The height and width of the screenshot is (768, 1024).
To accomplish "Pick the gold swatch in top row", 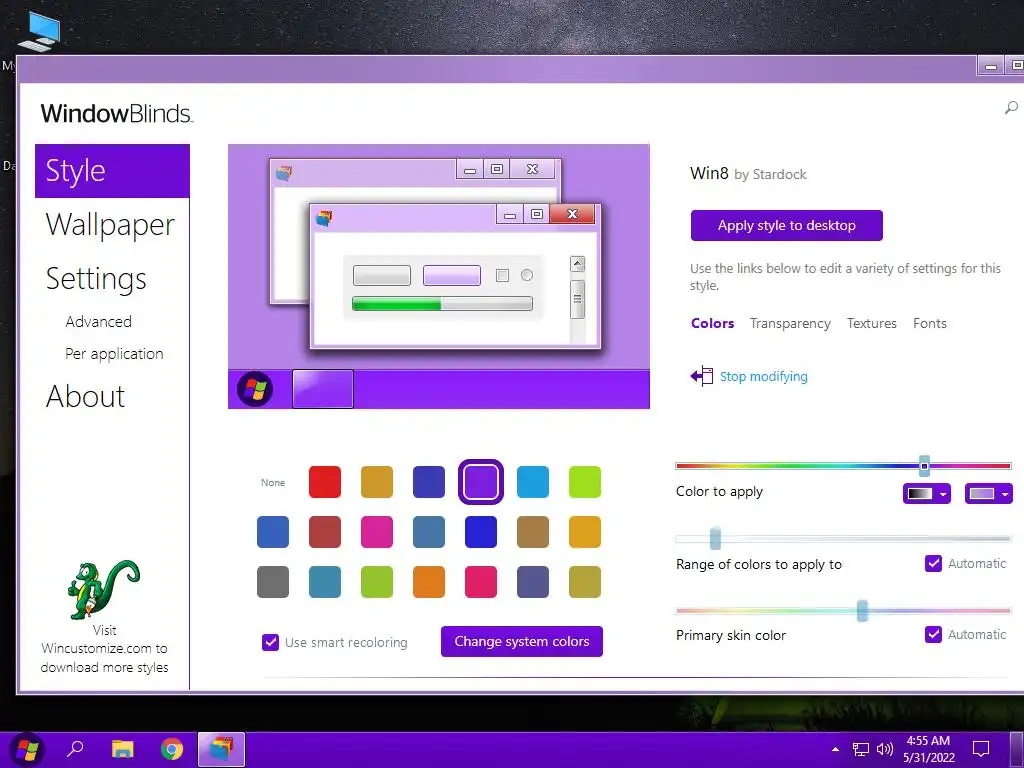I will click(x=377, y=482).
